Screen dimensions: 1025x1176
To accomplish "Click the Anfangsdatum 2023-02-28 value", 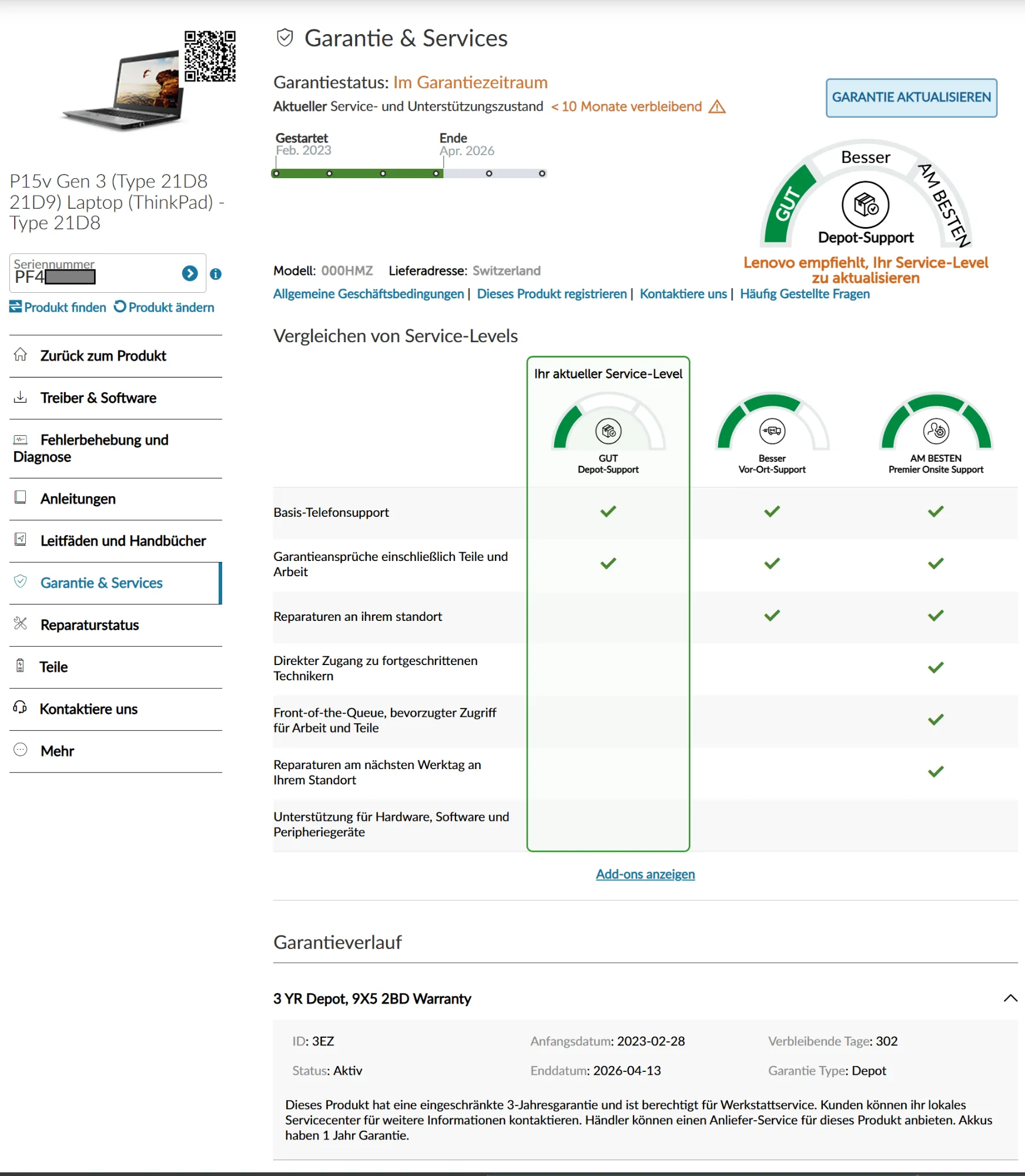I will coord(651,1041).
